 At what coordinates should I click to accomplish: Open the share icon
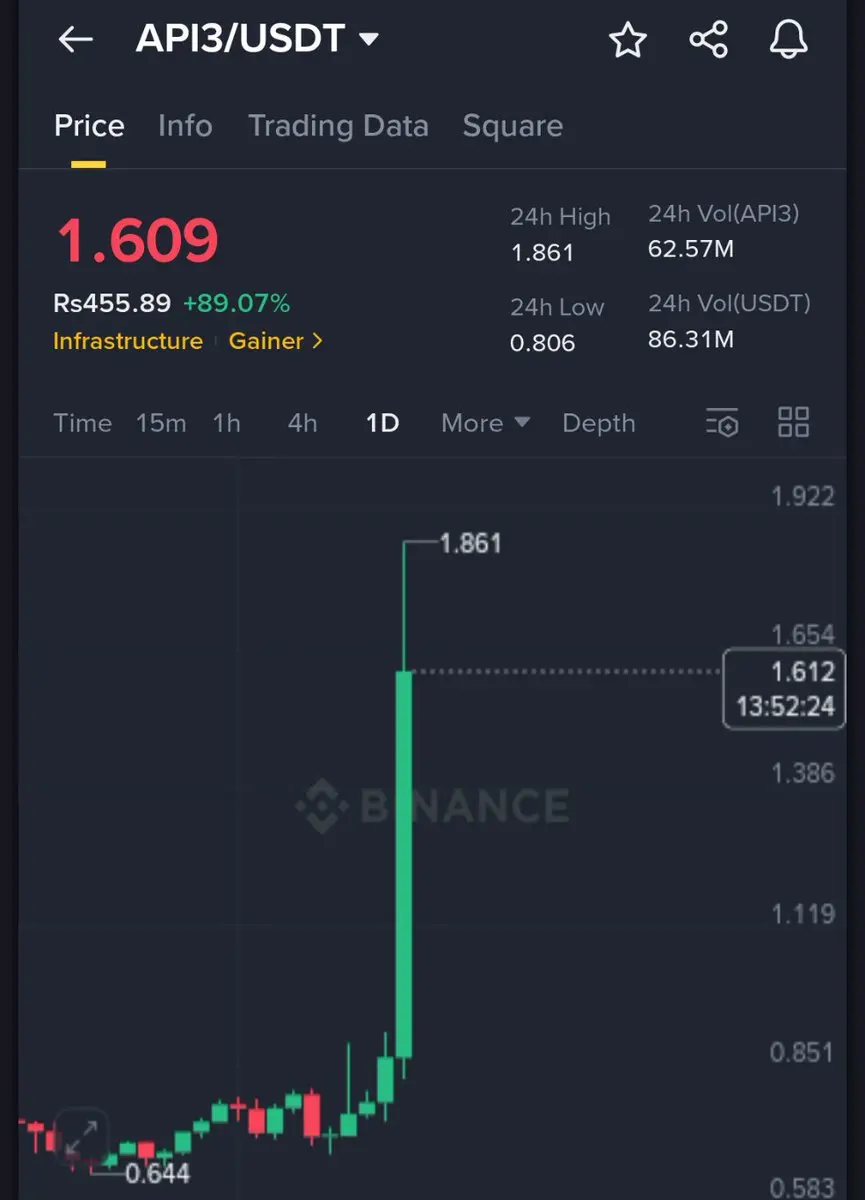[708, 40]
